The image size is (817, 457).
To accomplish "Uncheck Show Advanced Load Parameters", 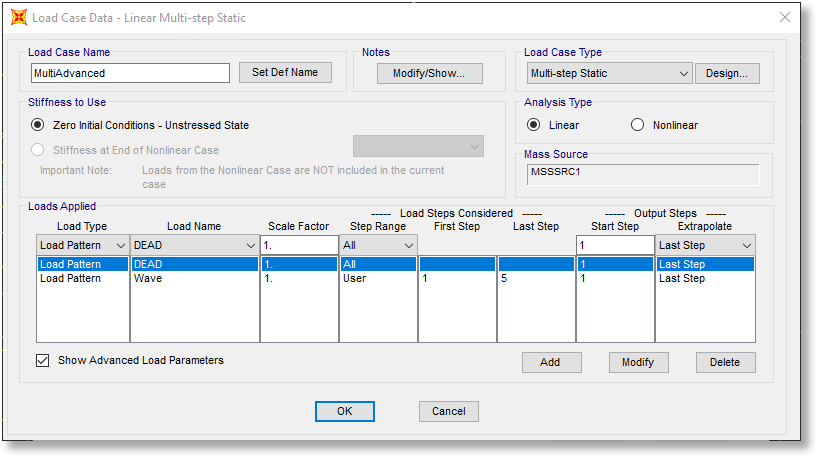I will click(43, 360).
